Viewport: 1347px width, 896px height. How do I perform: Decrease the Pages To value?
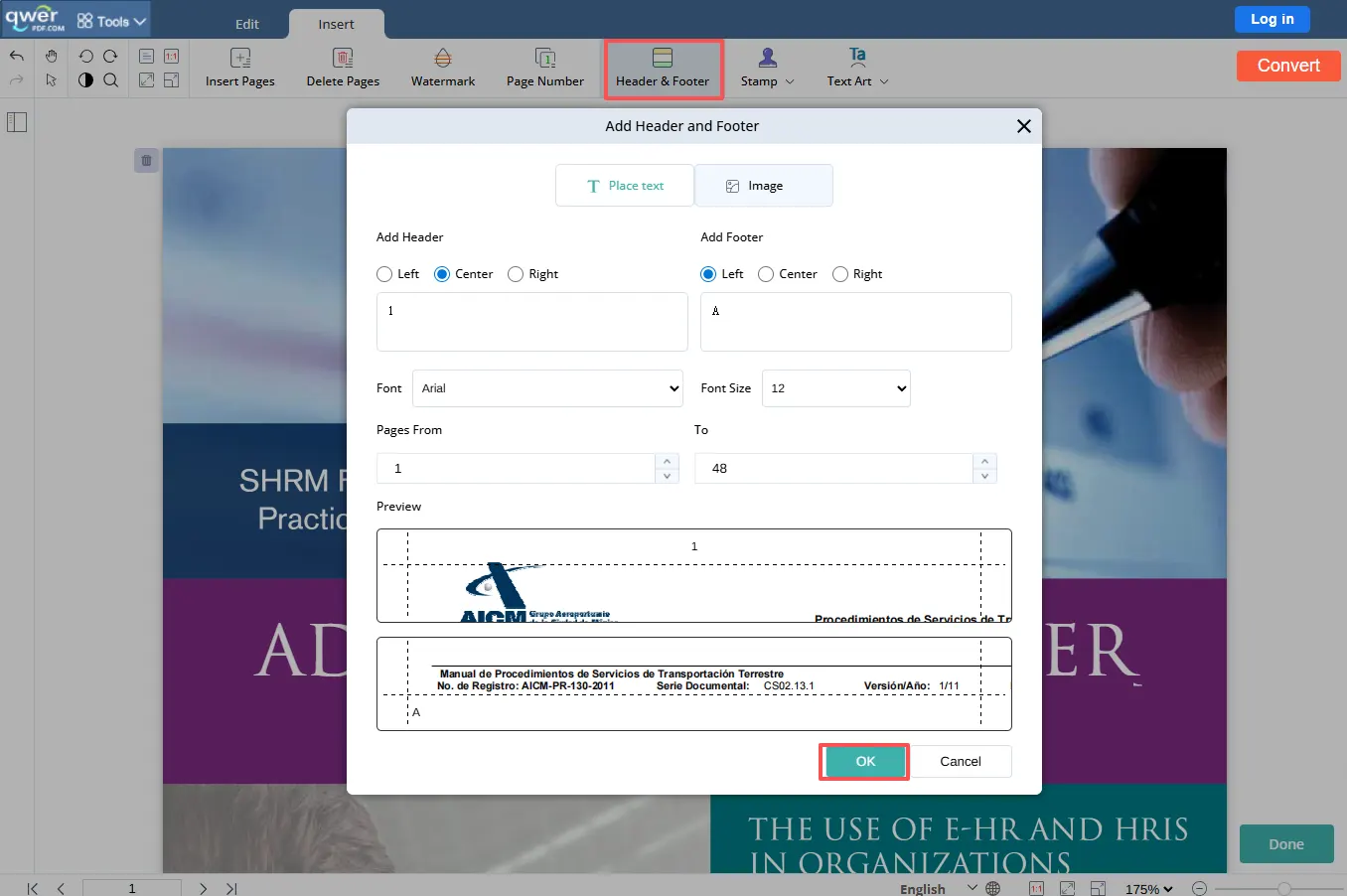[984, 476]
